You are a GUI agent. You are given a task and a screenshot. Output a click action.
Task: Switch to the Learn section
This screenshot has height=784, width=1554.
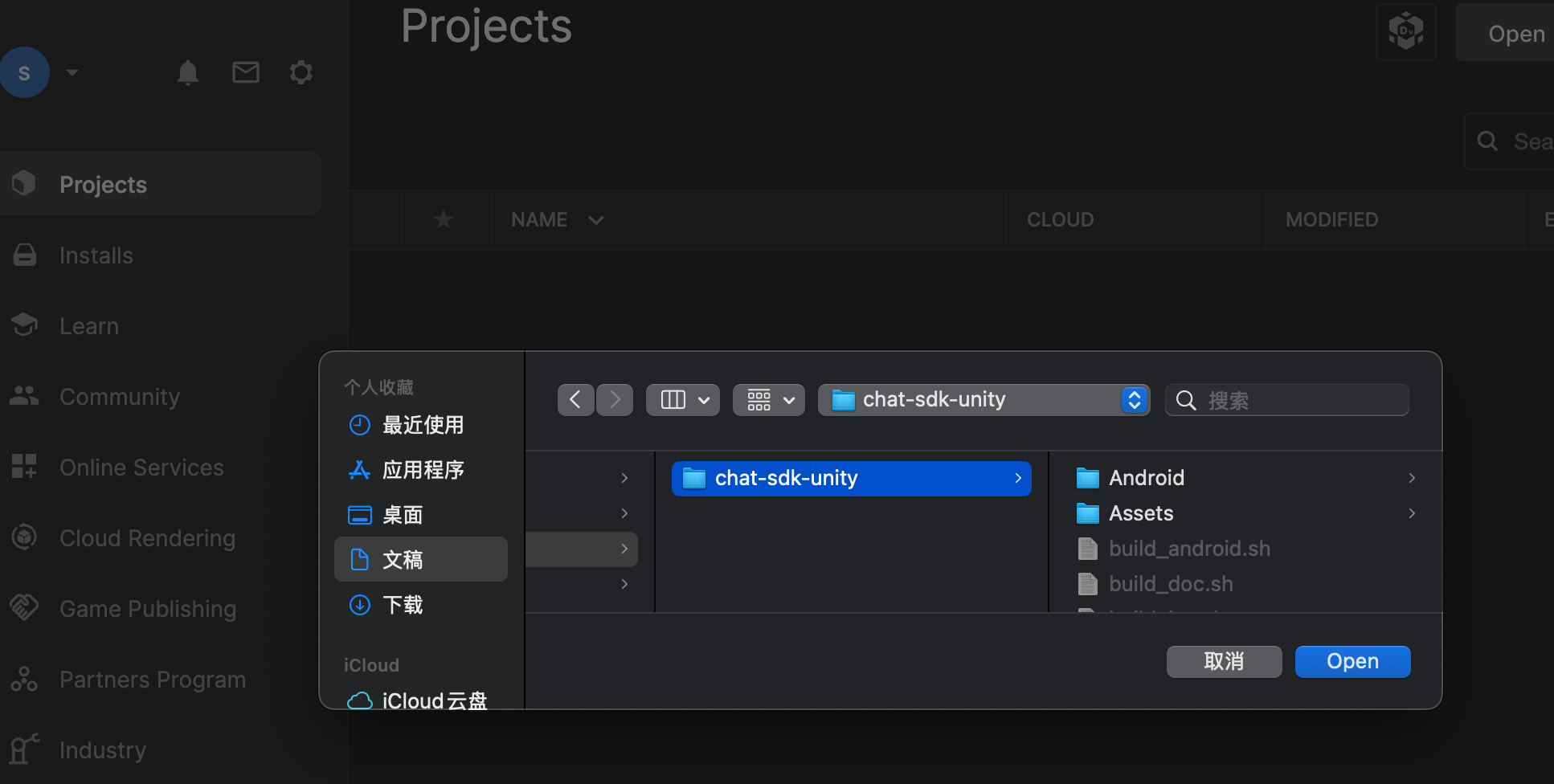point(89,326)
